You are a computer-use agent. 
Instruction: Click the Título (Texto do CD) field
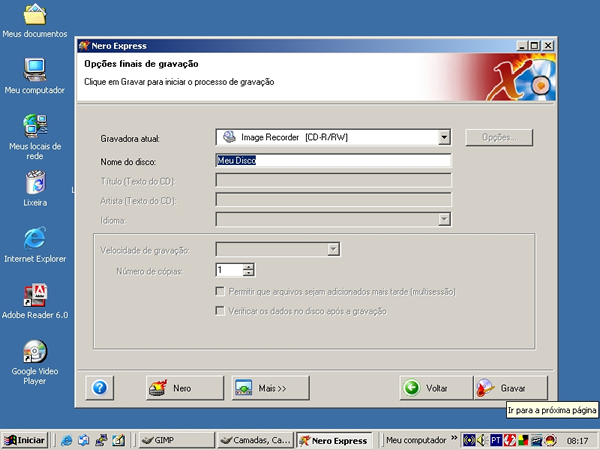pyautogui.click(x=333, y=180)
